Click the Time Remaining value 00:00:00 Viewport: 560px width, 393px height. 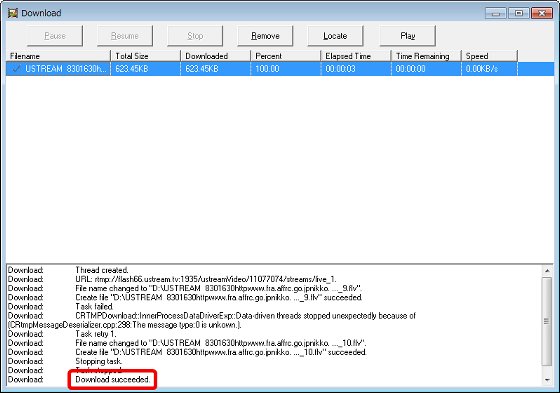pos(410,69)
